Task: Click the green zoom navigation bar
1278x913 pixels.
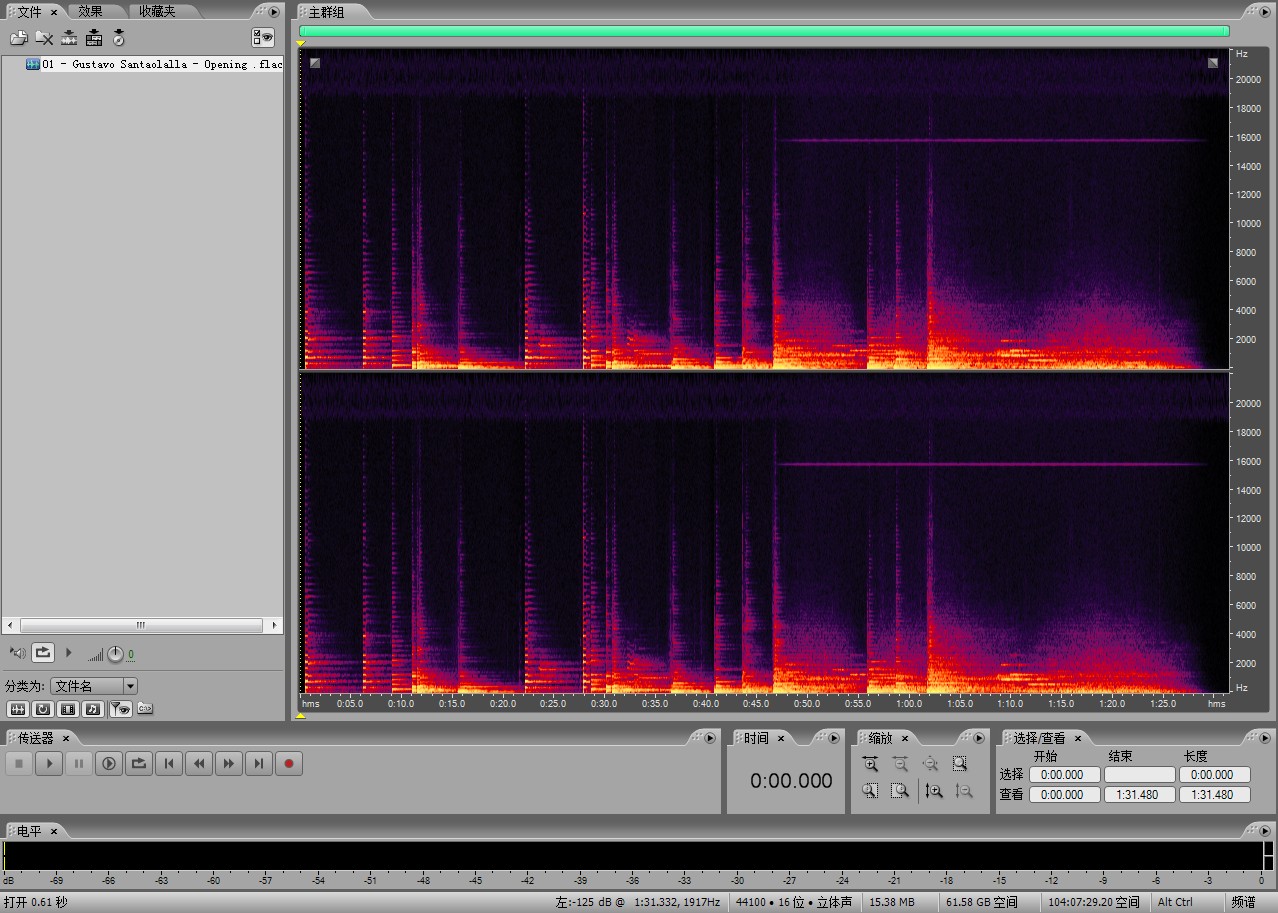Action: 764,31
